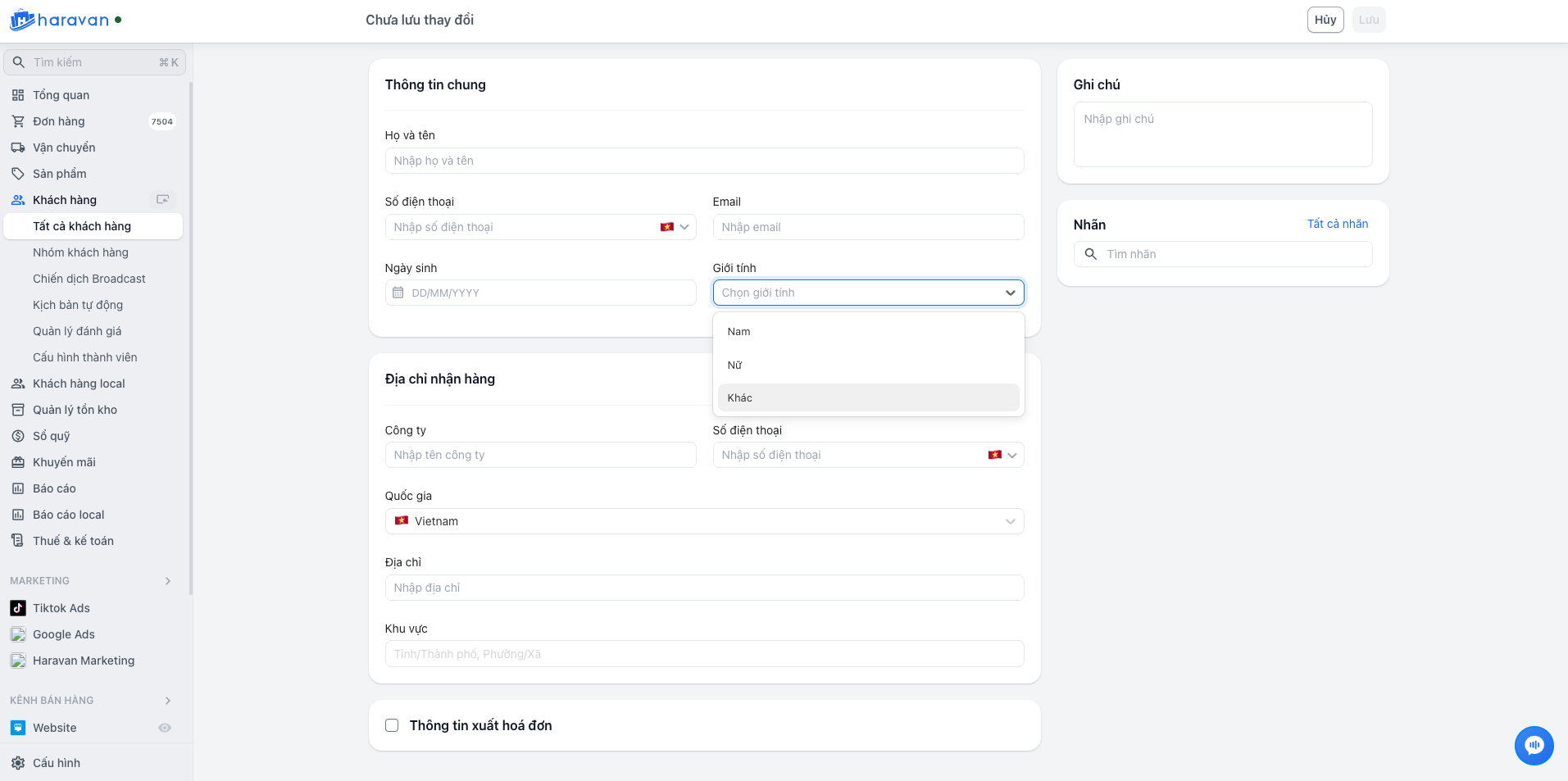This screenshot has width=1568, height=781.
Task: Click the Khách hàng people icon
Action: click(x=18, y=200)
